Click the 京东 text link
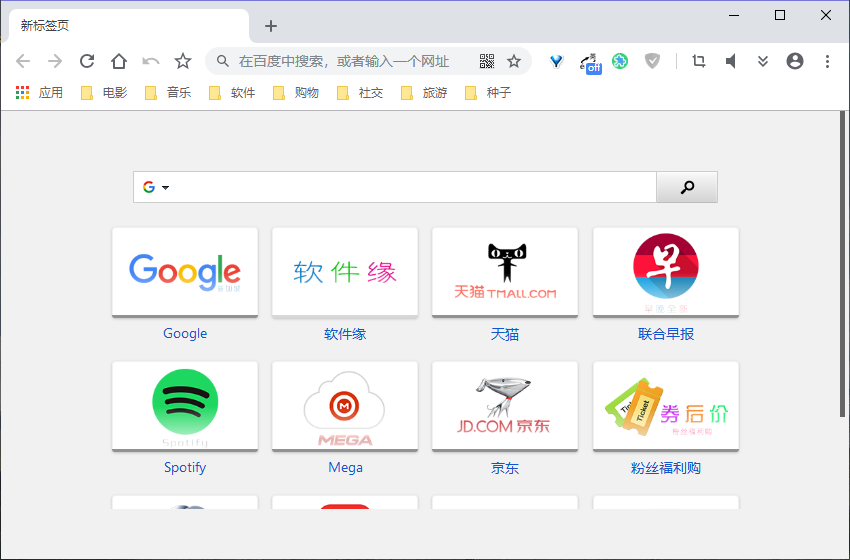Screen dimensions: 850x560 coord(505,468)
